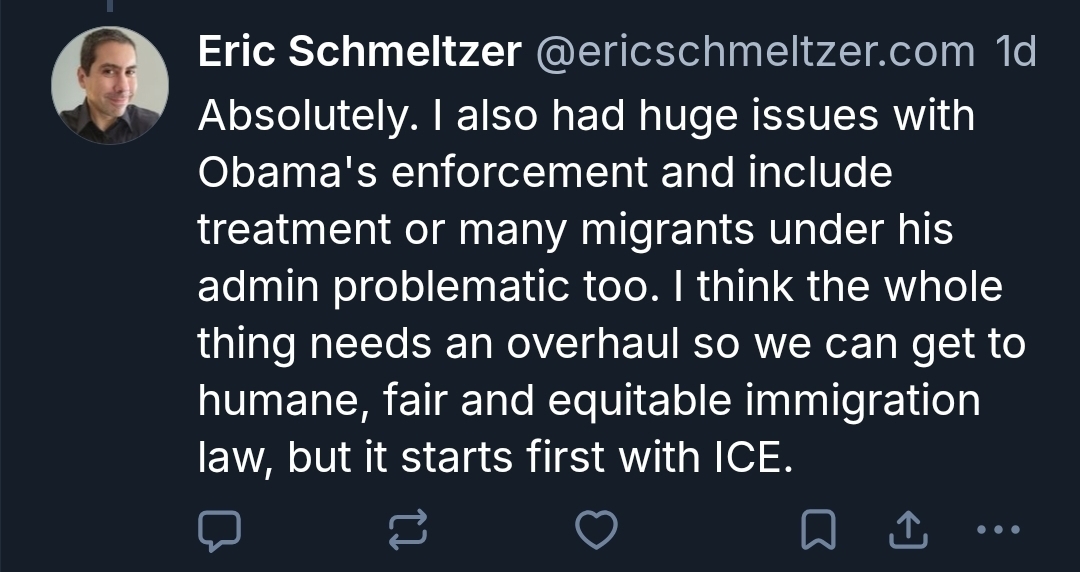Open the @ericschmeltzer.com handle link
The image size is (1080, 572).
[x=756, y=53]
